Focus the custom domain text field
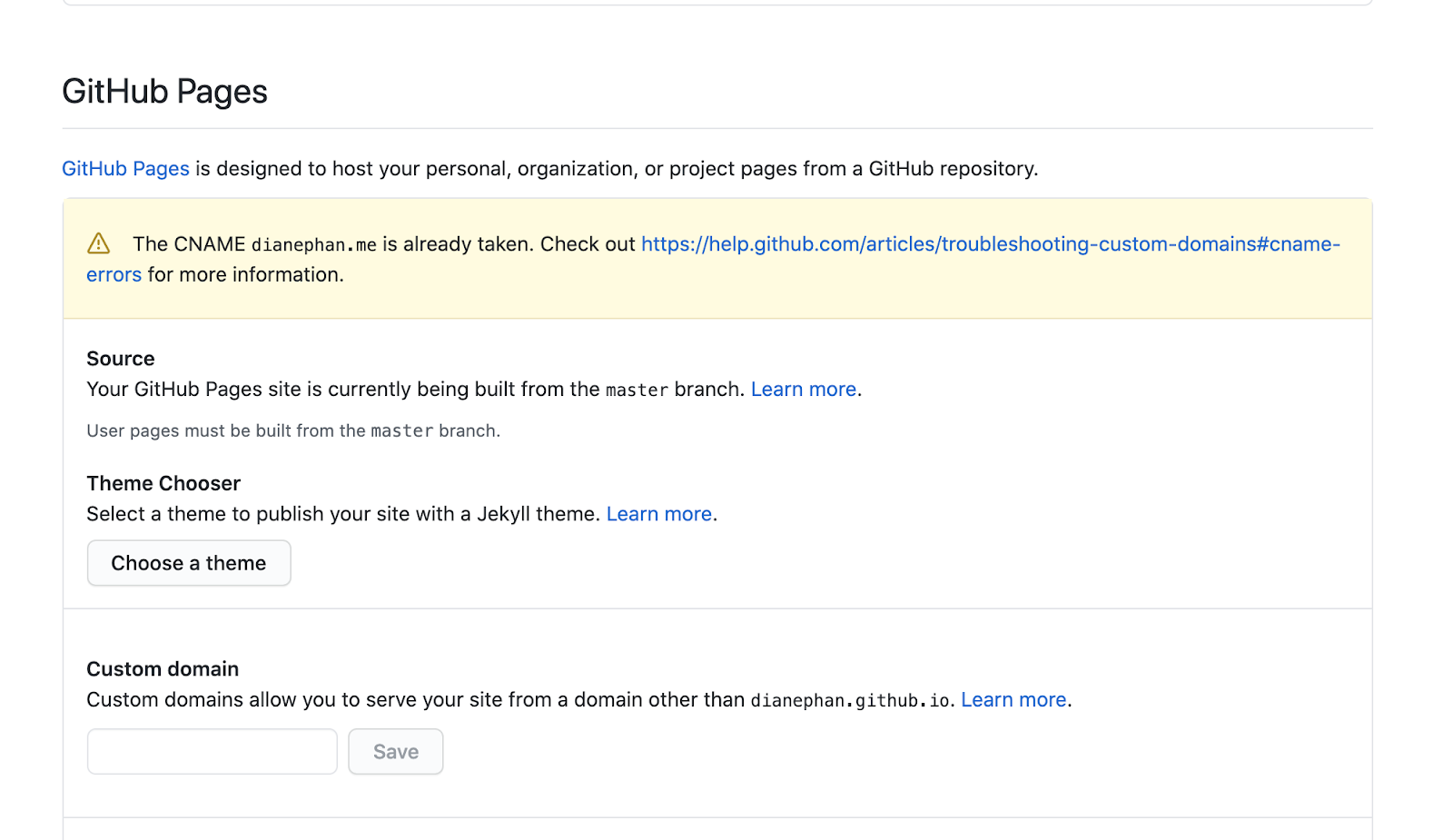The width and height of the screenshot is (1453, 840). click(213, 752)
